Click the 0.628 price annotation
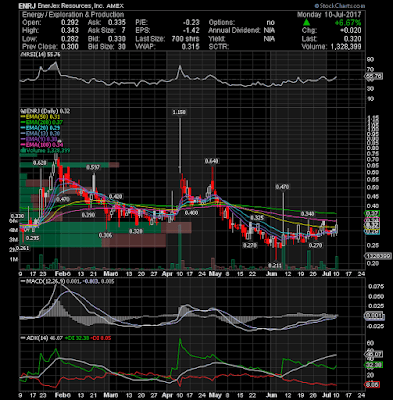The height and width of the screenshot is (400, 393). 40,163
